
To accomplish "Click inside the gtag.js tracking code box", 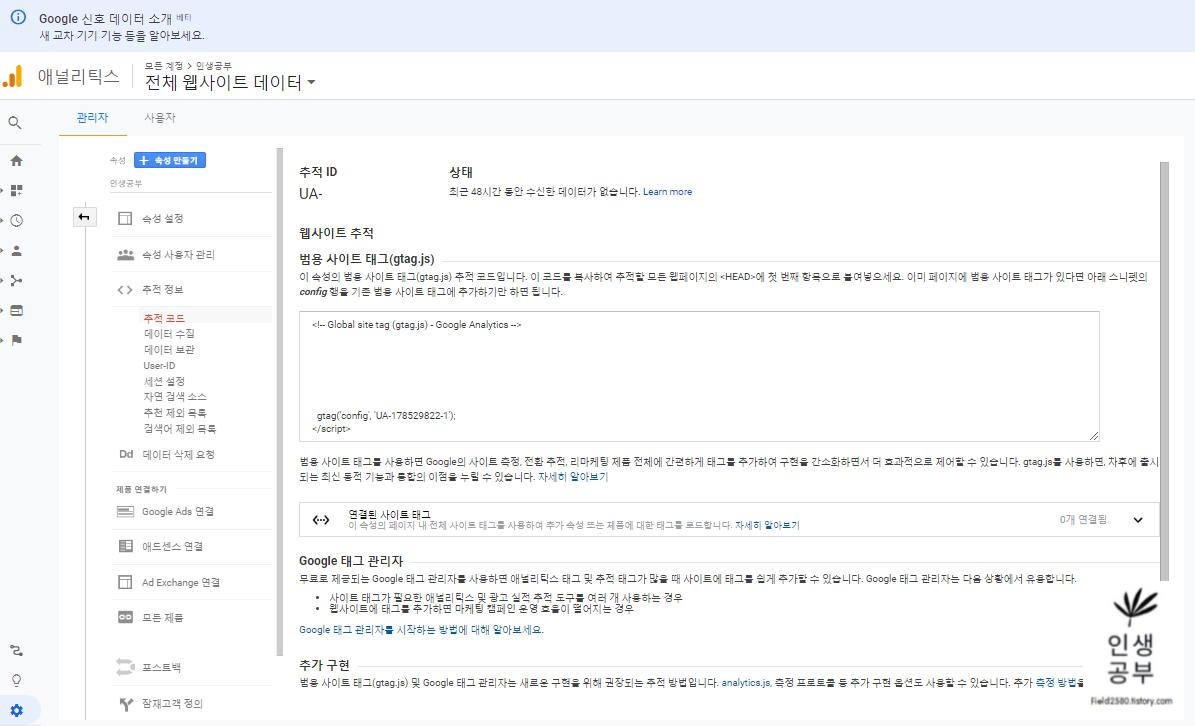I will coord(699,376).
